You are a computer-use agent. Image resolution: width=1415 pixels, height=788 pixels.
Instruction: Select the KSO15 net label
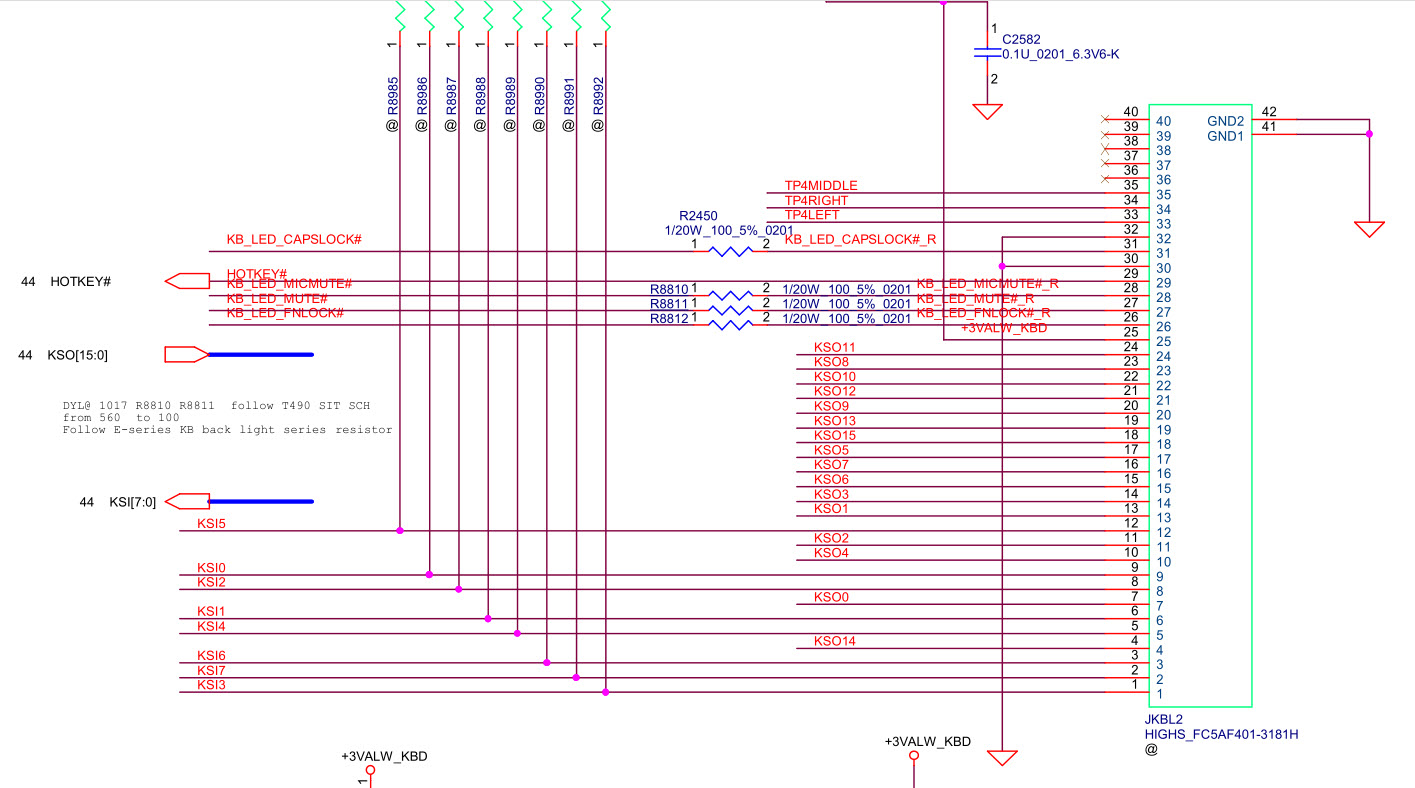point(835,435)
